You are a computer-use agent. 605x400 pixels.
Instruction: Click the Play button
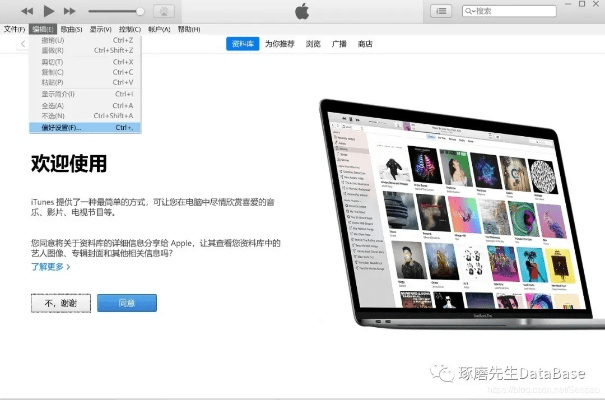(x=47, y=10)
